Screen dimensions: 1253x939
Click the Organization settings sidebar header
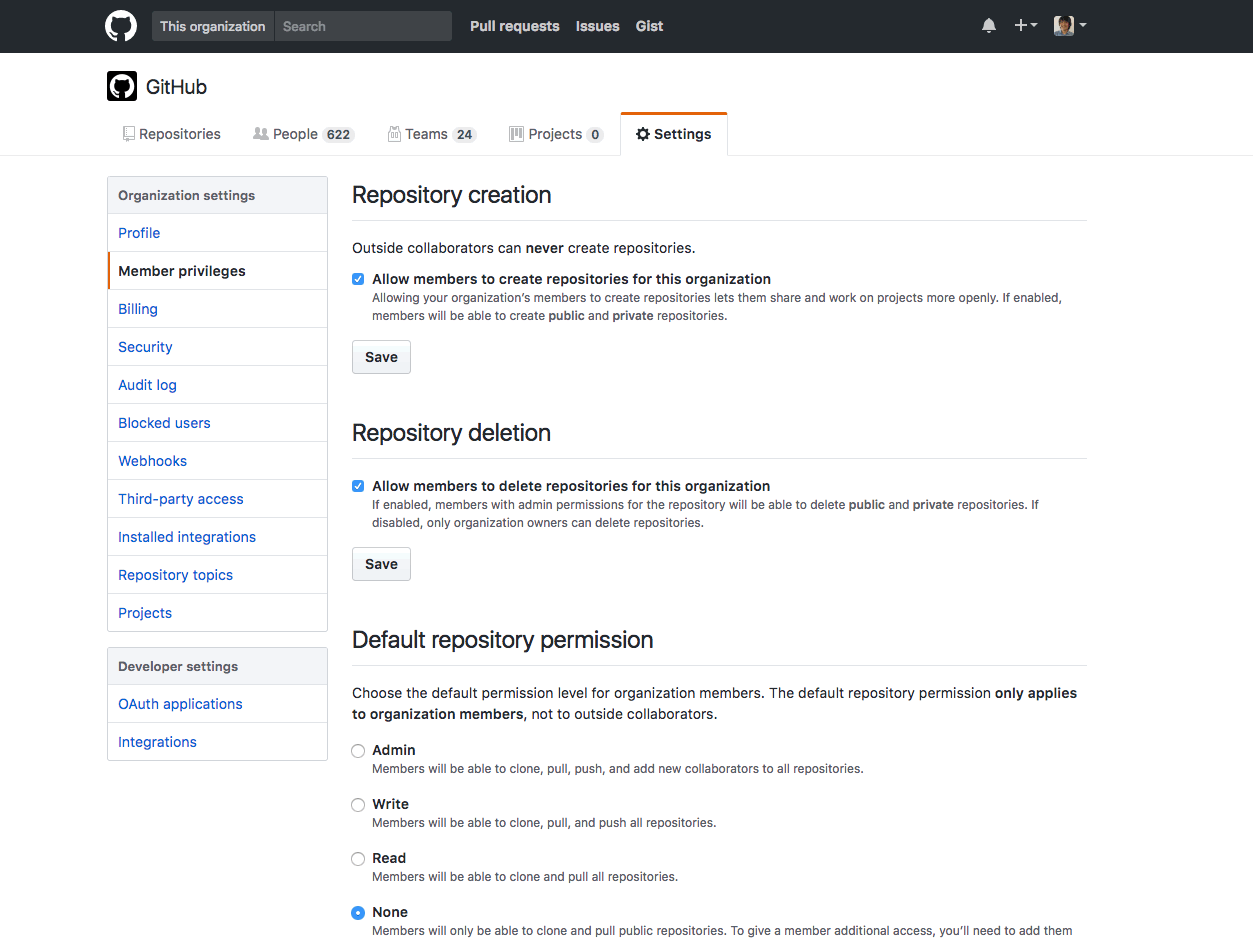[x=217, y=195]
